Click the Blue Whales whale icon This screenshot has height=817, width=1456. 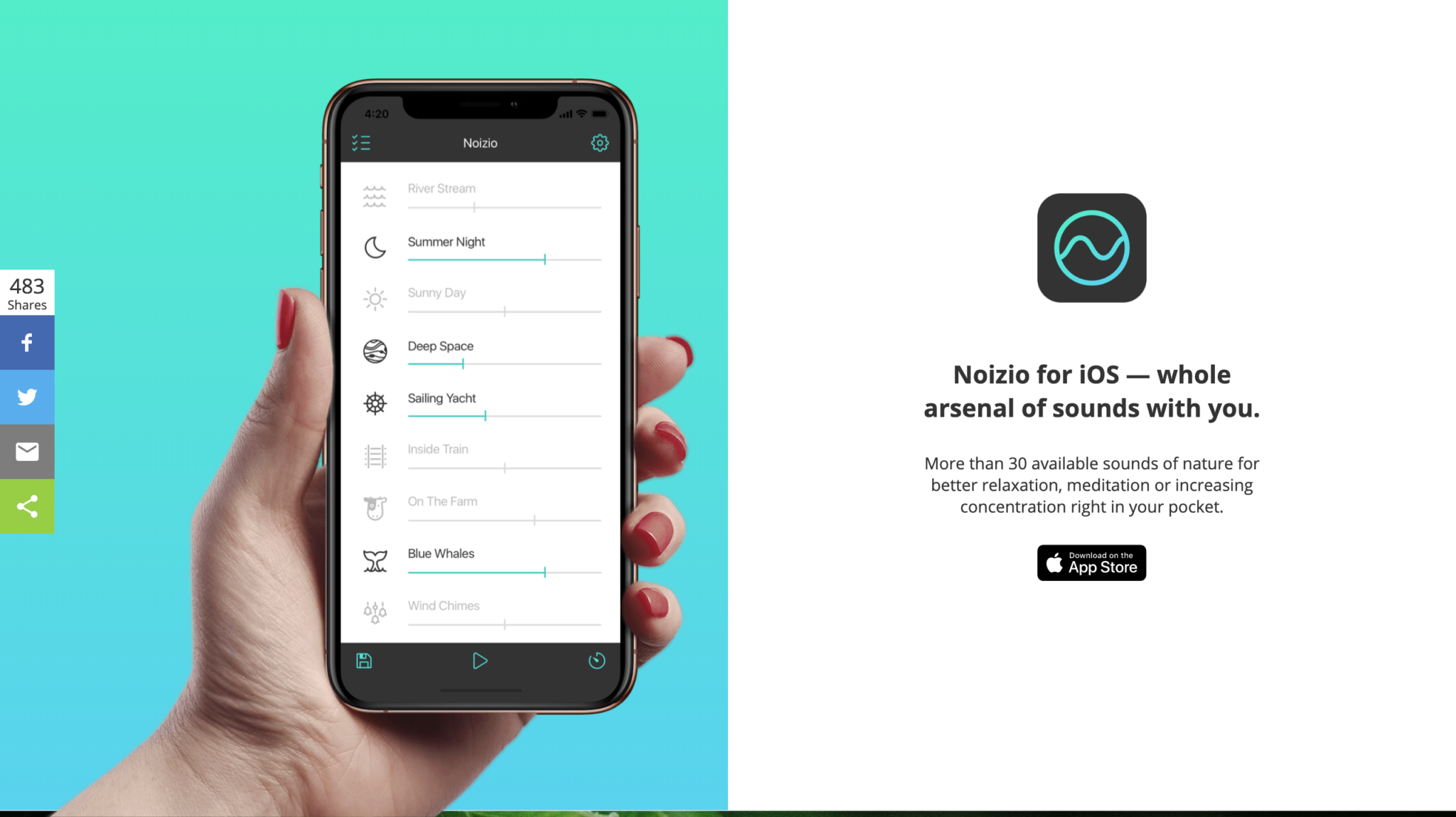375,559
